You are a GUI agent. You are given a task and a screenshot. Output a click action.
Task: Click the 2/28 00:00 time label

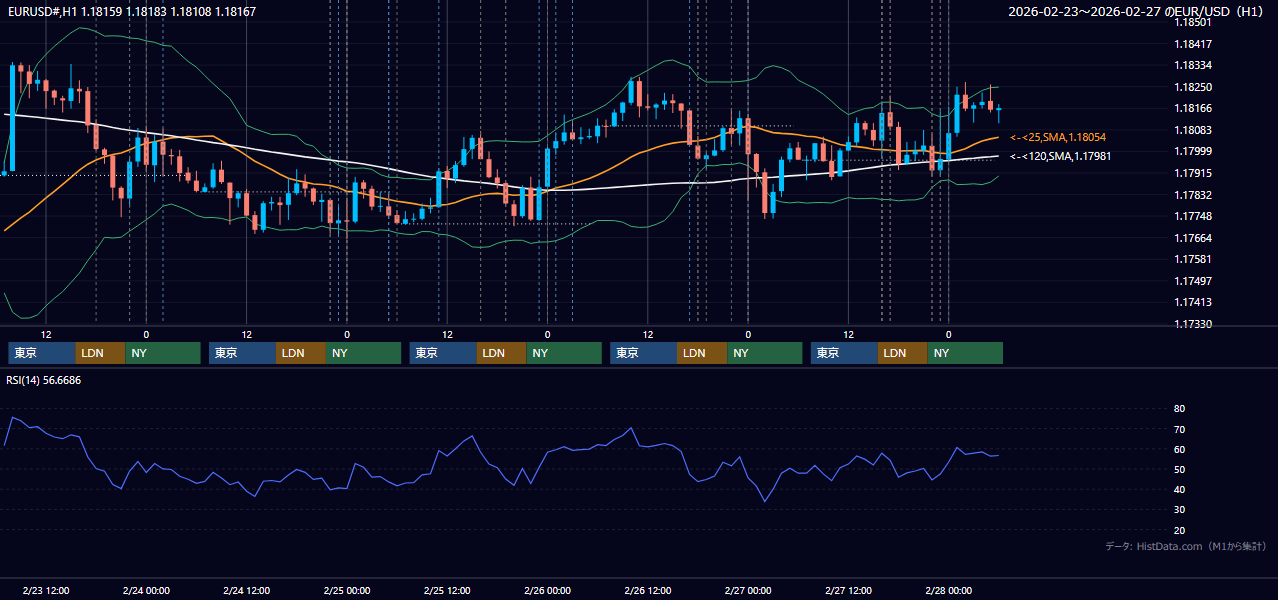[x=949, y=590]
